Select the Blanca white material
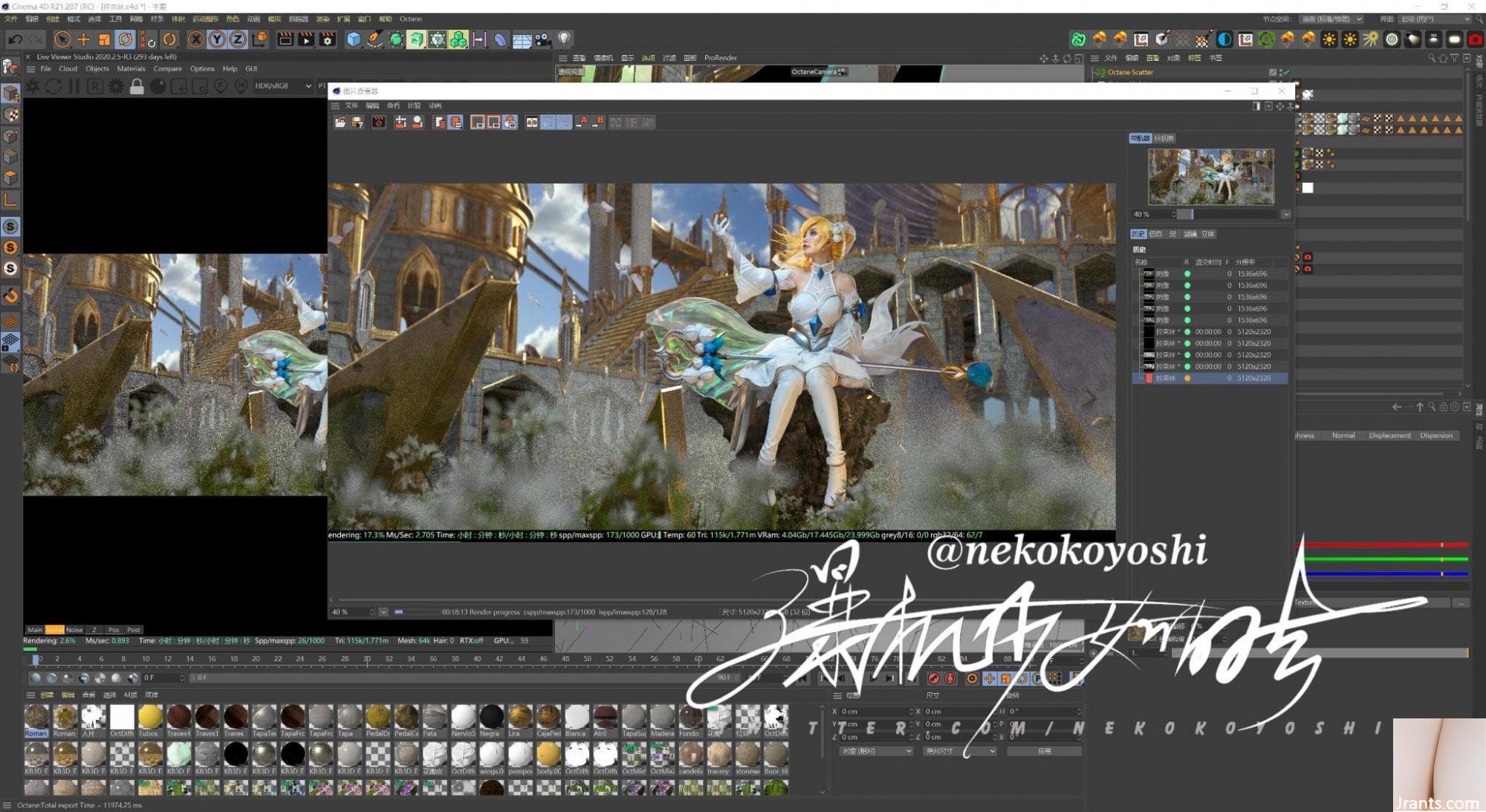 [576, 721]
